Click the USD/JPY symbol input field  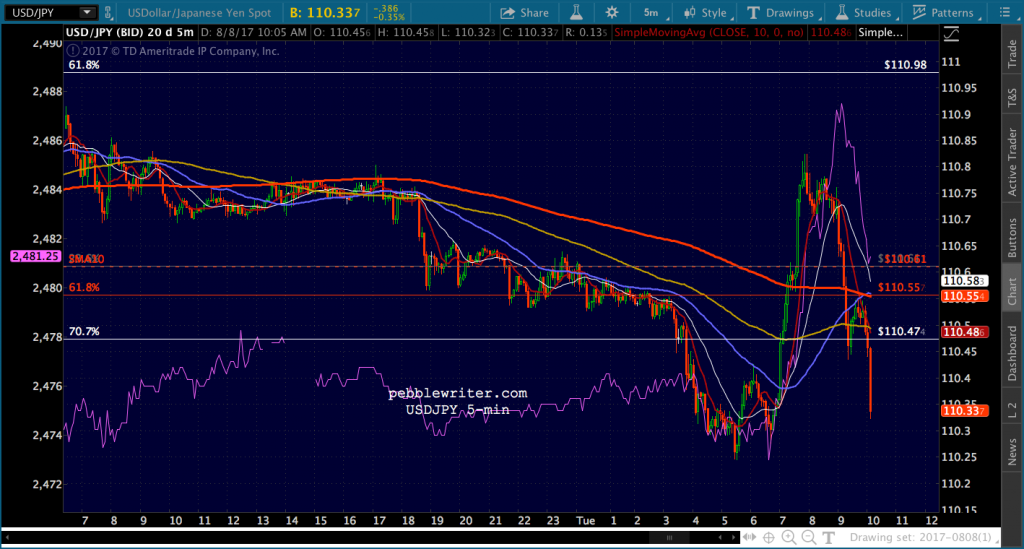(x=44, y=12)
